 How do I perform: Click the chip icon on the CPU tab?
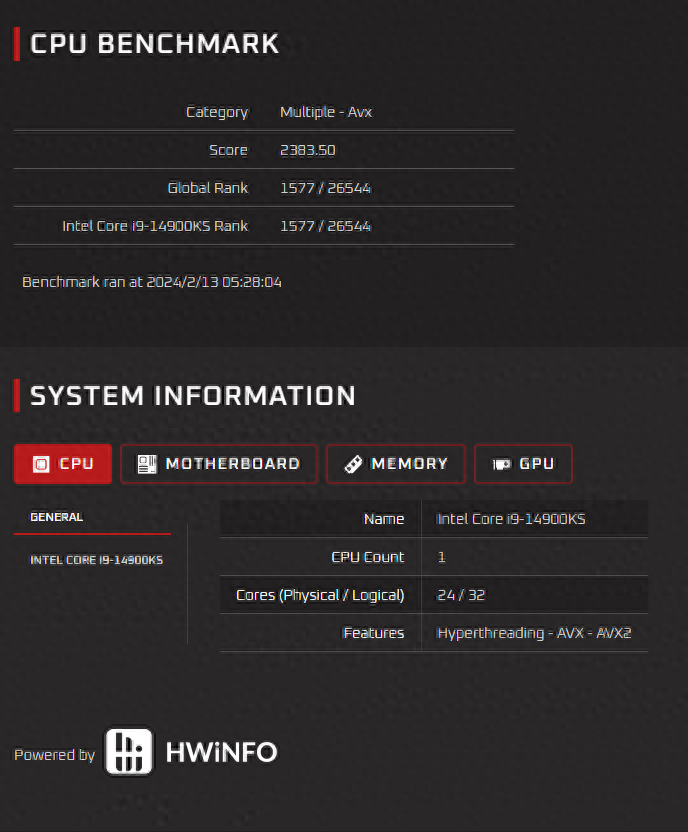tap(41, 464)
